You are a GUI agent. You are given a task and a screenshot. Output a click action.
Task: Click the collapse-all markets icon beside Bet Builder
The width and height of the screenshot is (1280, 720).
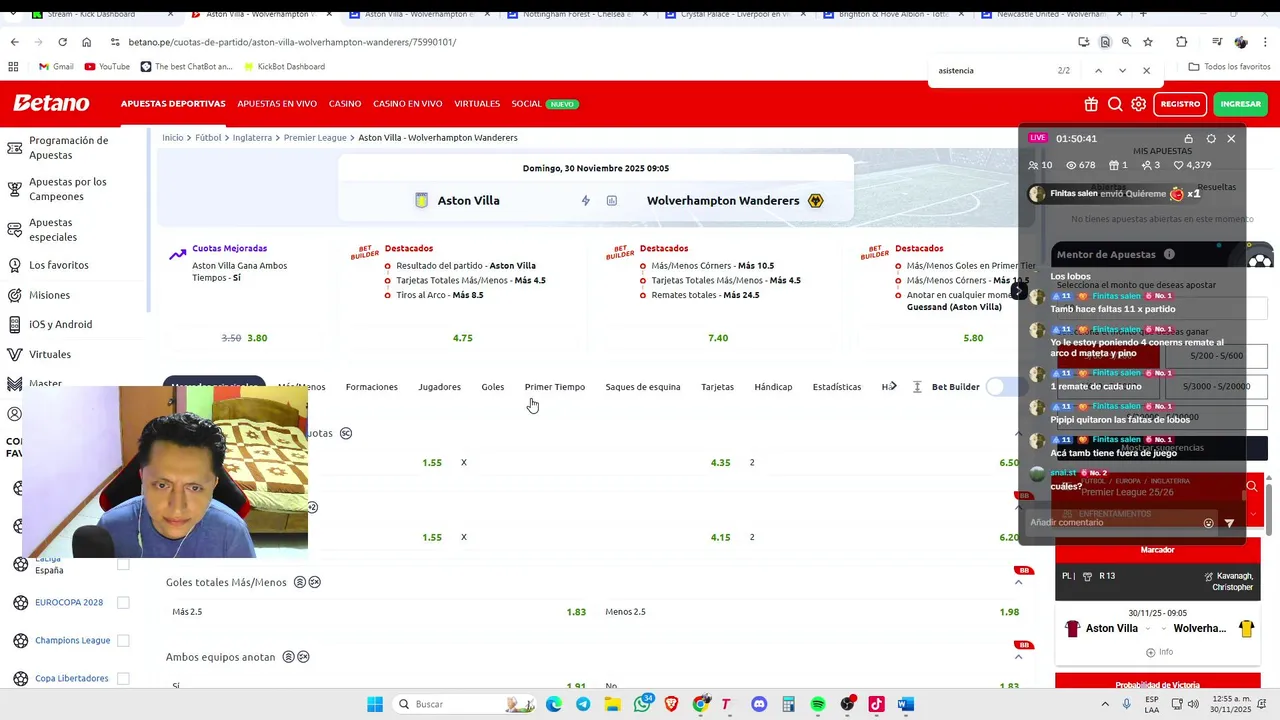[917, 387]
